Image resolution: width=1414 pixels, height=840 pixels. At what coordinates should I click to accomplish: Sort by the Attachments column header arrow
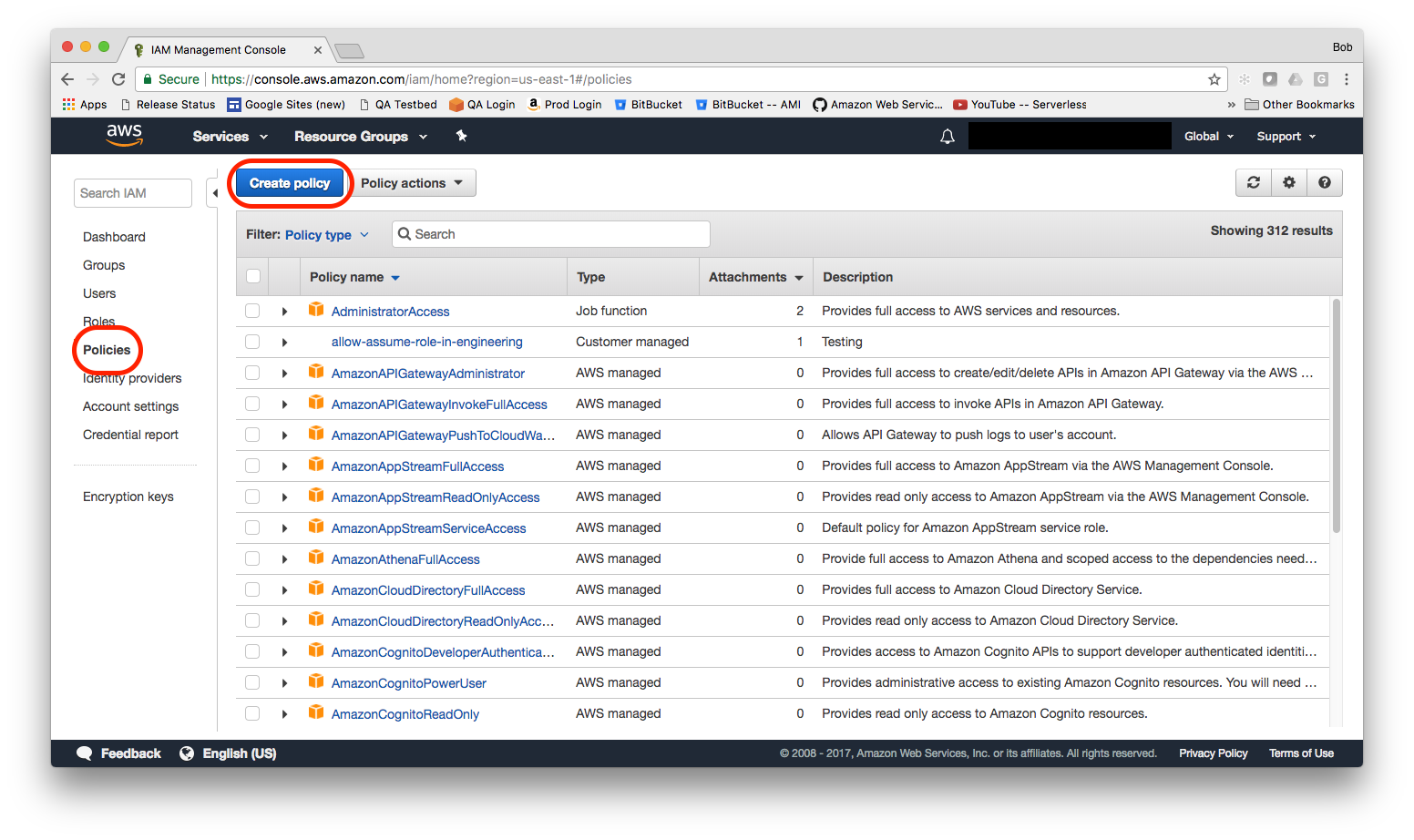pyautogui.click(x=799, y=278)
